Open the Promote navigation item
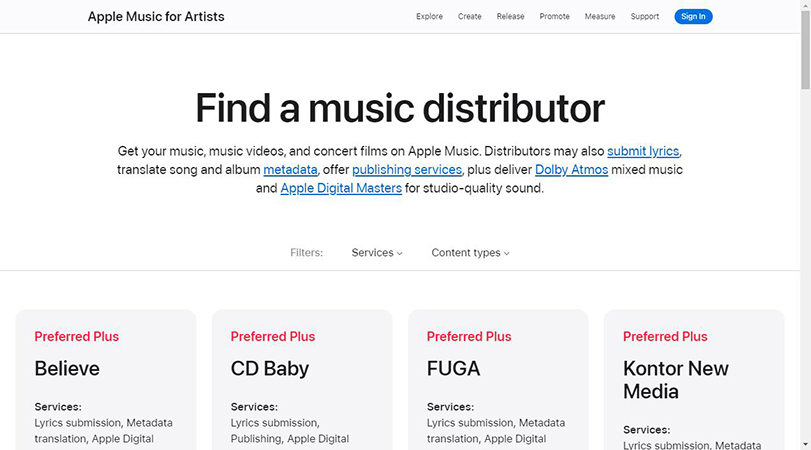This screenshot has width=811, height=450. click(554, 17)
